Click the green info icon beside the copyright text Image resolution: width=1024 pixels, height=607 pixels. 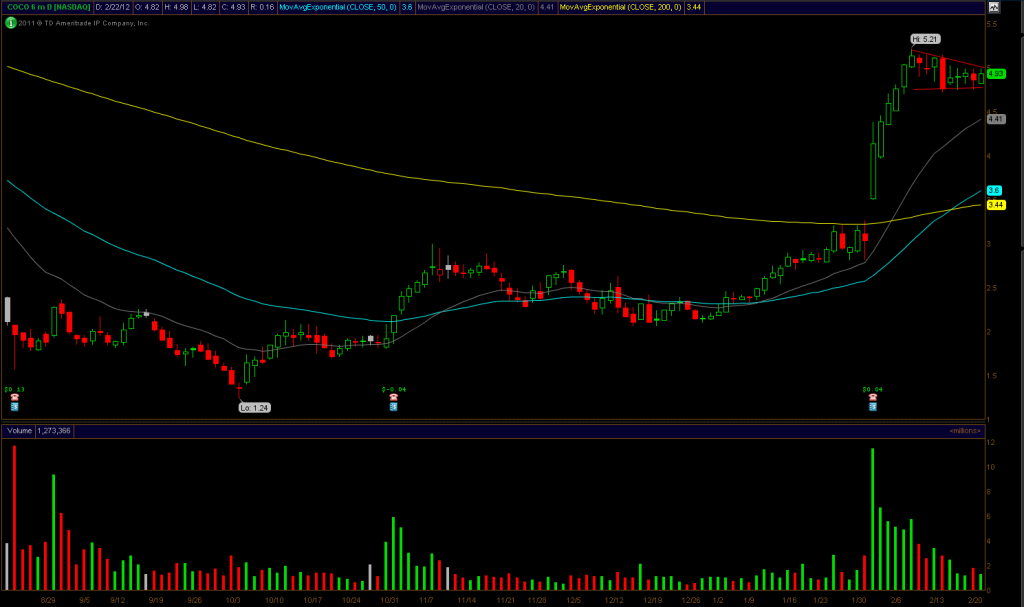[10, 23]
